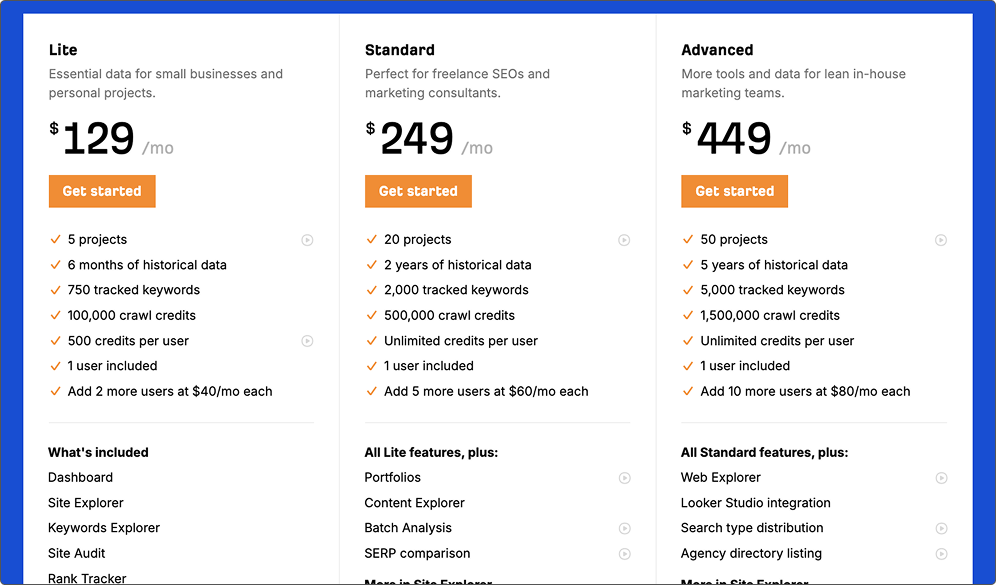Click the Advanced plan heading
This screenshot has width=996, height=585.
click(717, 50)
